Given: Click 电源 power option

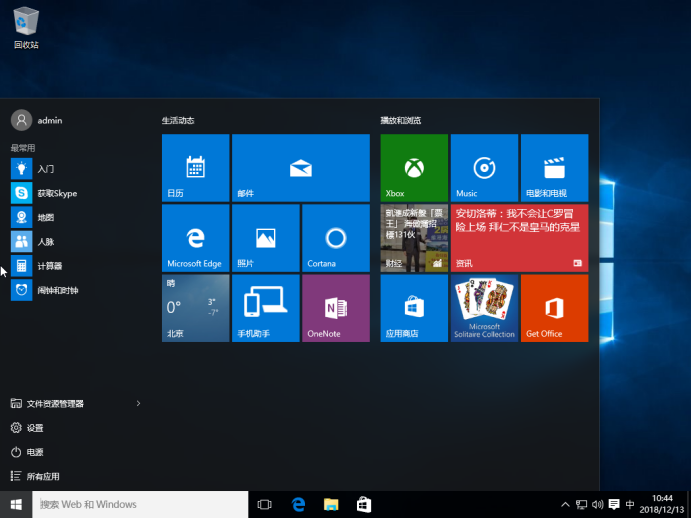Looking at the screenshot, I should (x=35, y=452).
